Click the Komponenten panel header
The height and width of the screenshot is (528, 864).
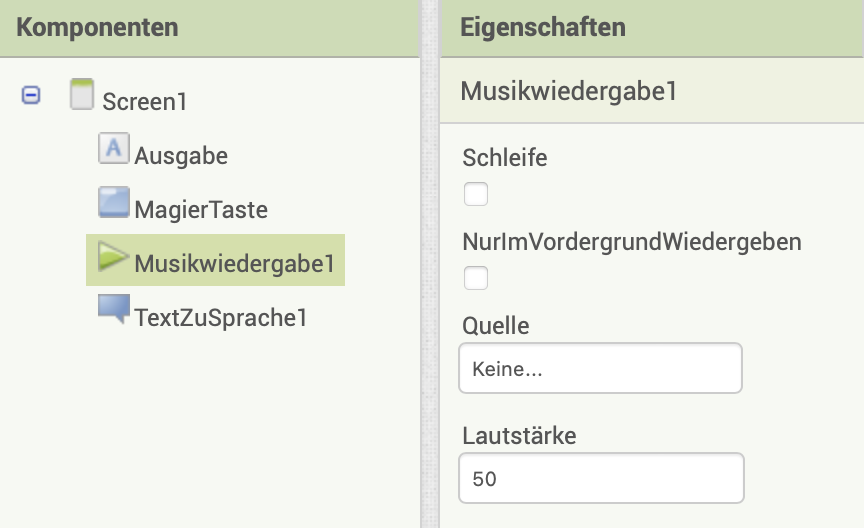click(98, 27)
